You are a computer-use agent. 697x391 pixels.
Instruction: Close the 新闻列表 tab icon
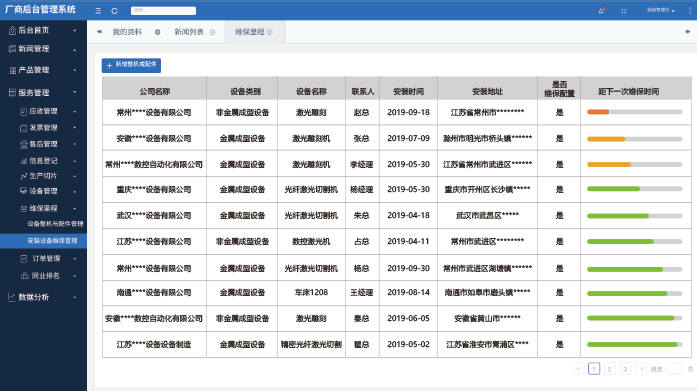[x=212, y=32]
